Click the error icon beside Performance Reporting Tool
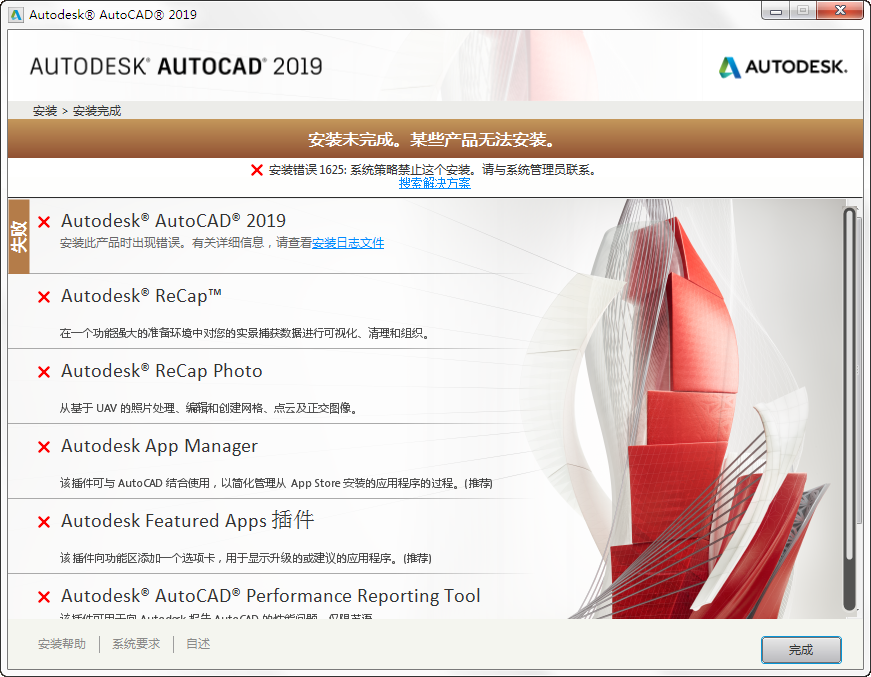871x677 pixels. click(x=44, y=597)
